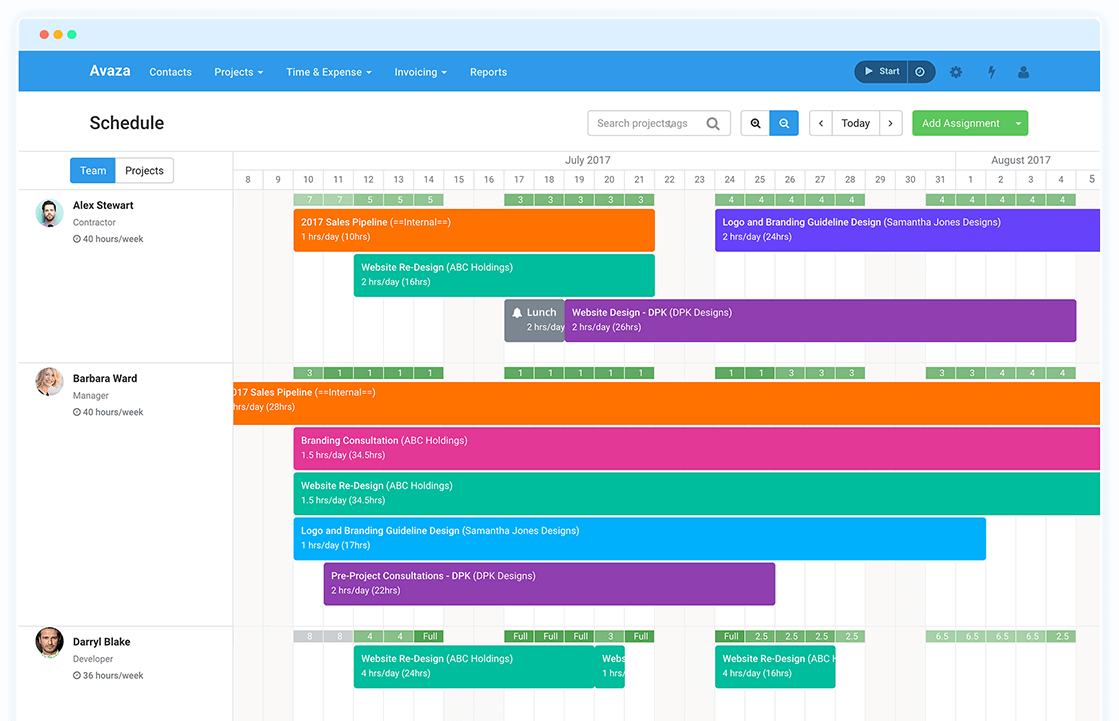Click the Today button
The image size is (1119, 721).
pyautogui.click(x=855, y=124)
